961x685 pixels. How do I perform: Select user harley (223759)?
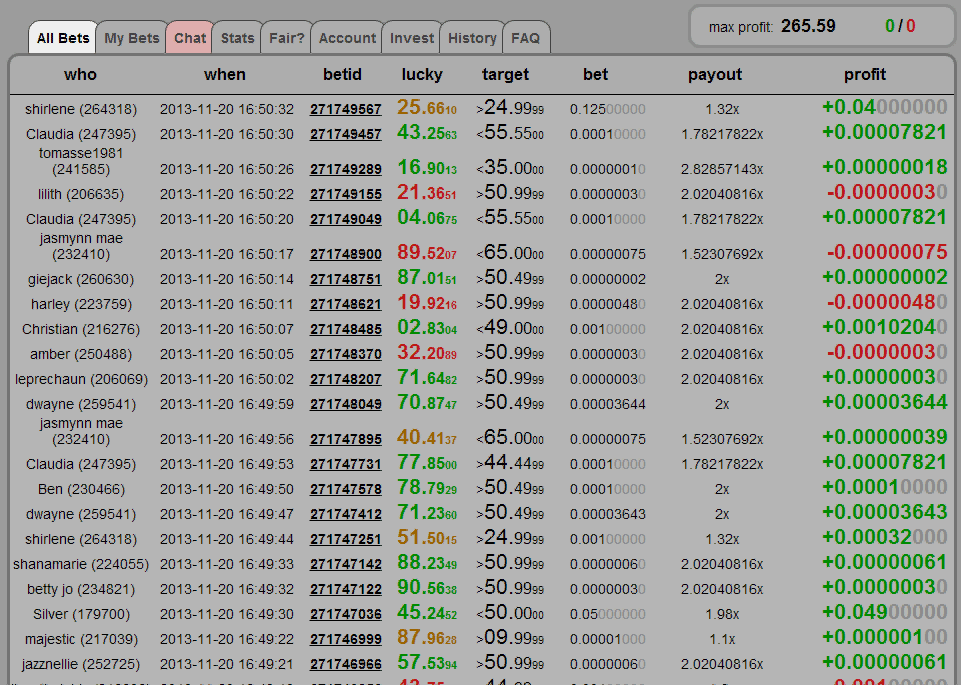coord(81,305)
